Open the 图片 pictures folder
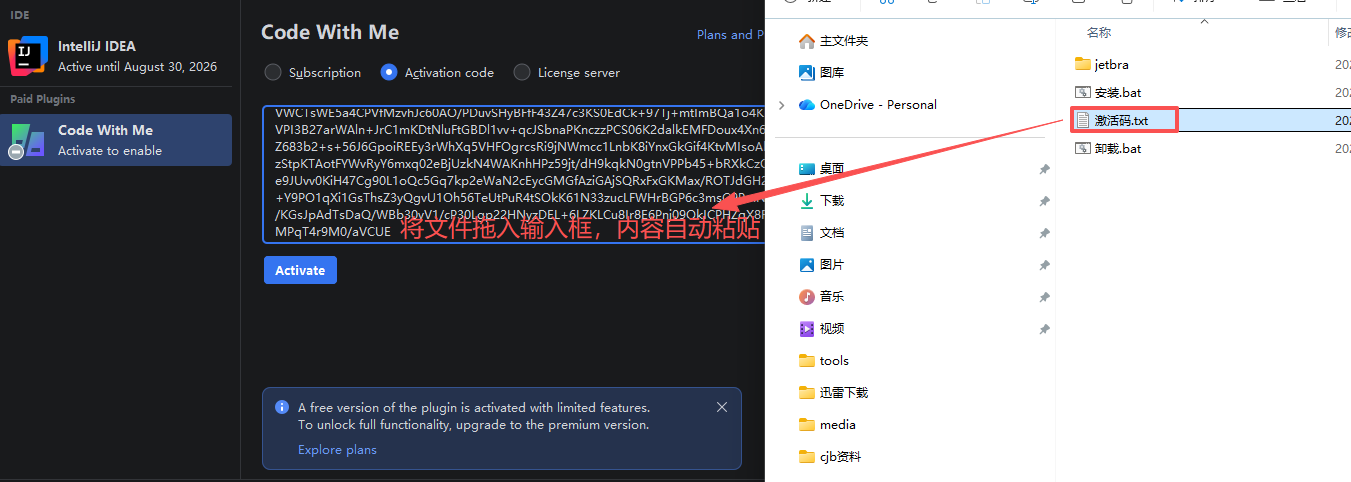 (822, 265)
